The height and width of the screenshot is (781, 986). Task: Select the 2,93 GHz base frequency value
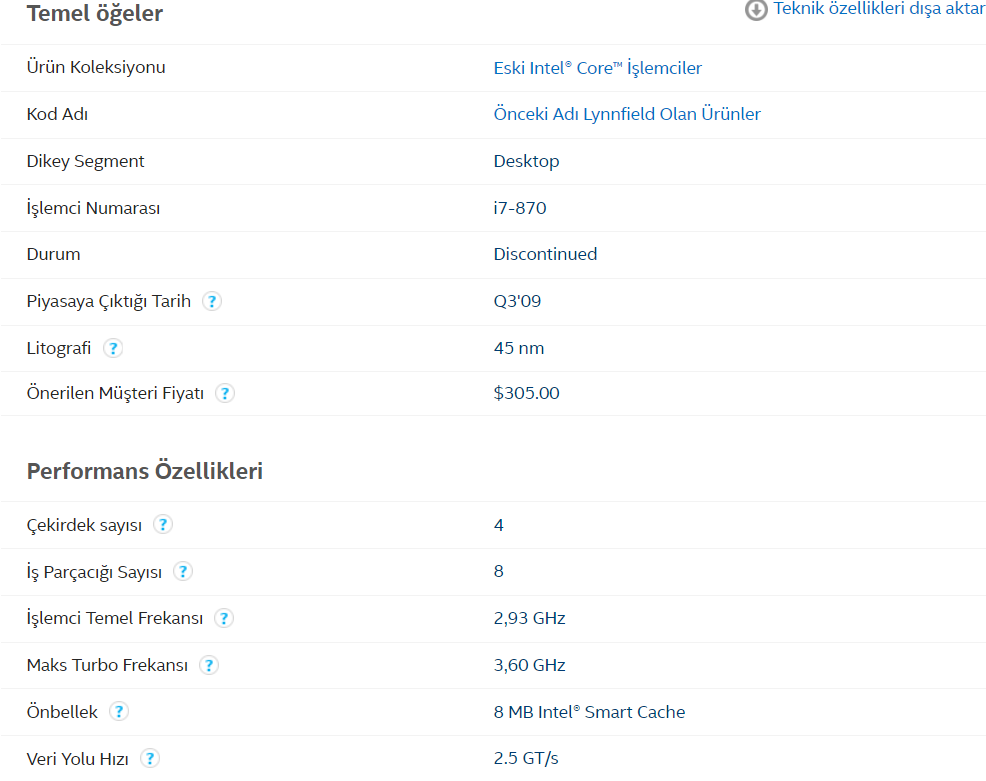click(529, 618)
